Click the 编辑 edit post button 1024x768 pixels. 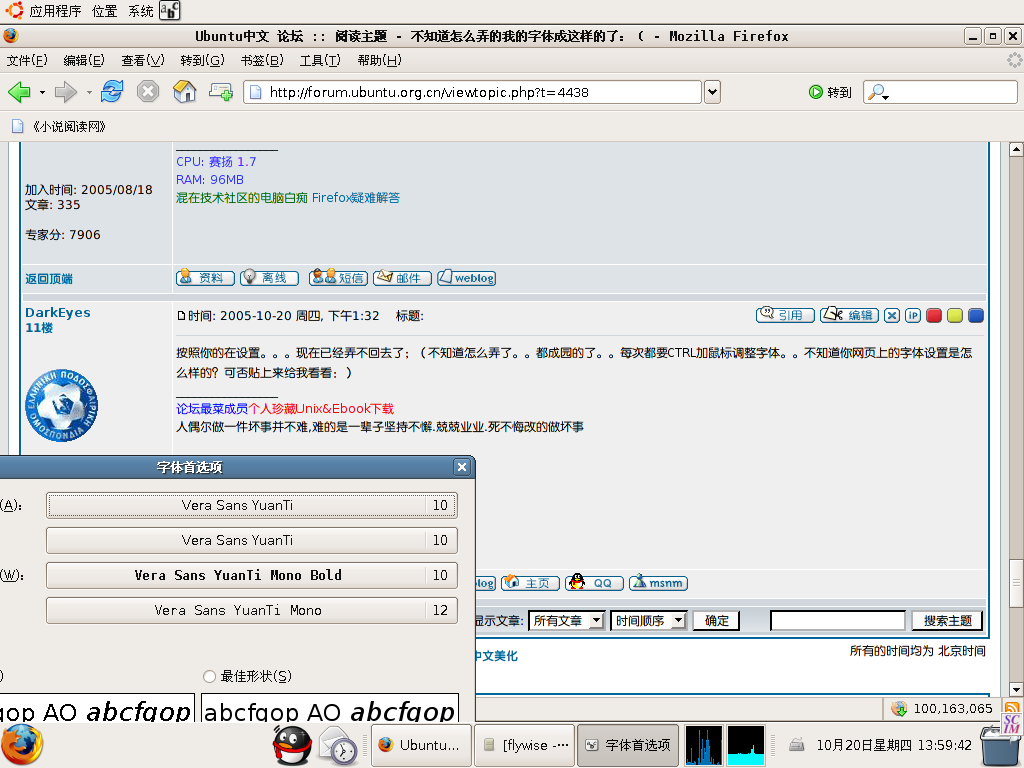(849, 315)
